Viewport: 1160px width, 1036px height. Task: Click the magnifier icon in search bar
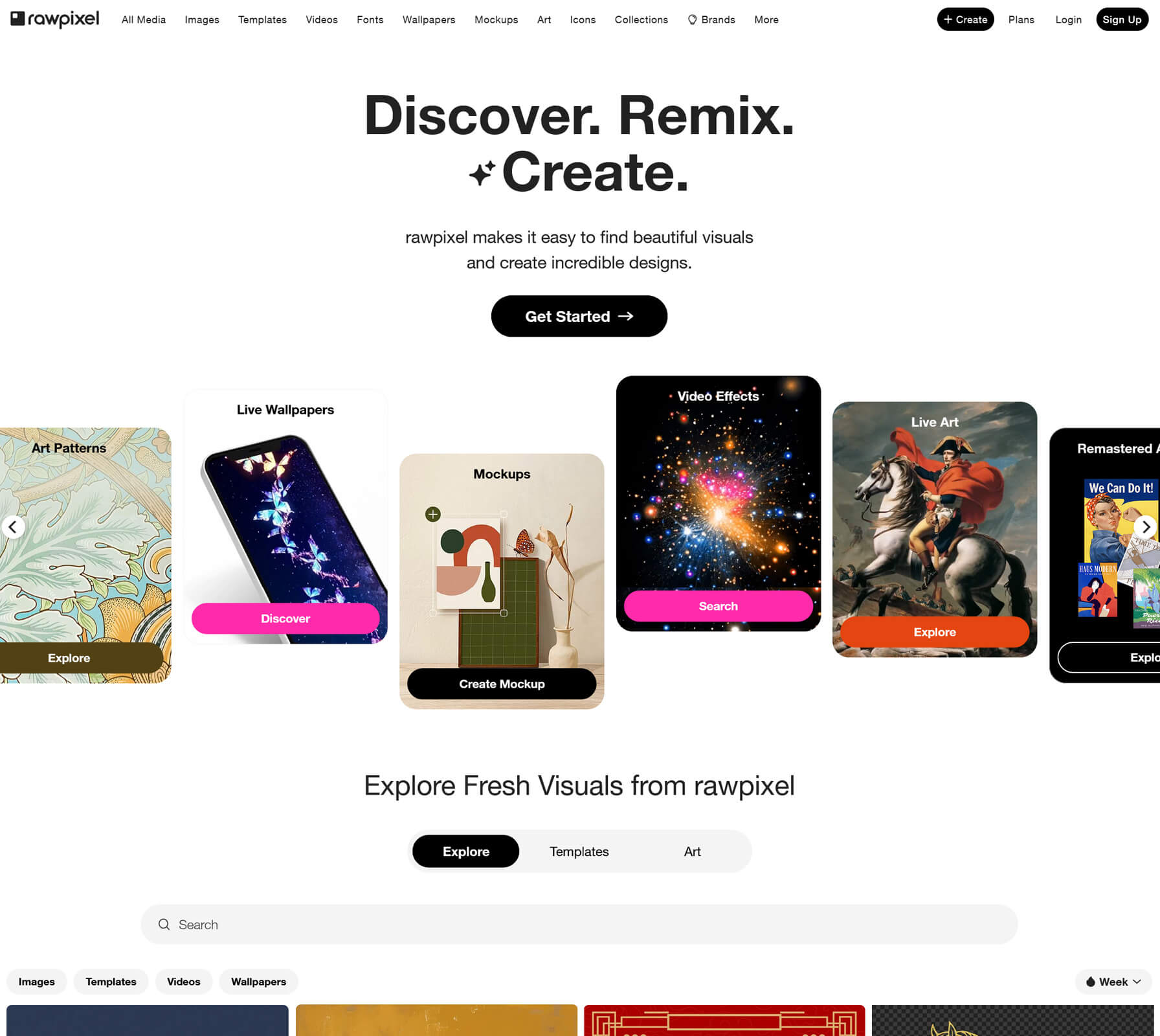pos(164,925)
